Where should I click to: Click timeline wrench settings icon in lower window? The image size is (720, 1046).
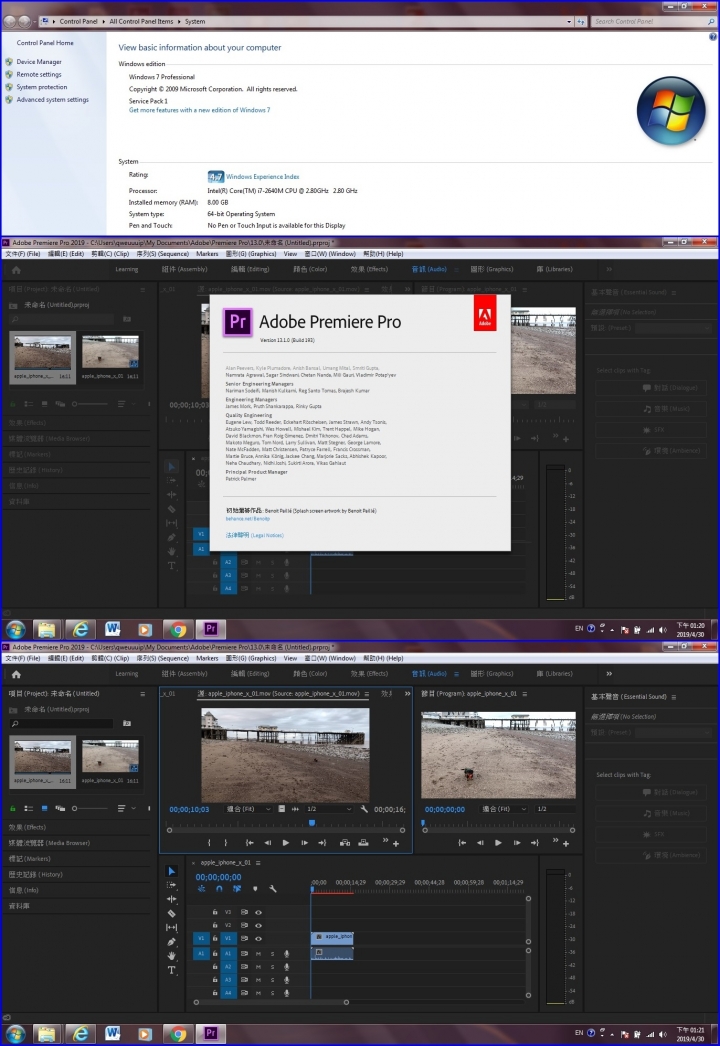(273, 889)
